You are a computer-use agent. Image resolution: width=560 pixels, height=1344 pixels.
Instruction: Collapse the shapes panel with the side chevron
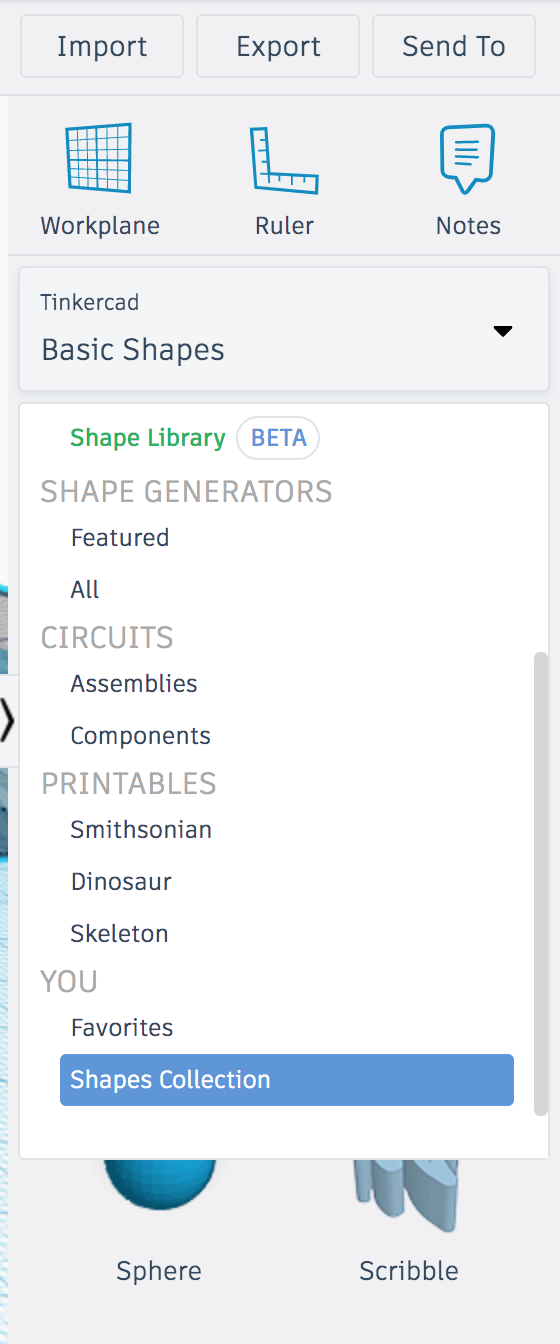pos(8,720)
